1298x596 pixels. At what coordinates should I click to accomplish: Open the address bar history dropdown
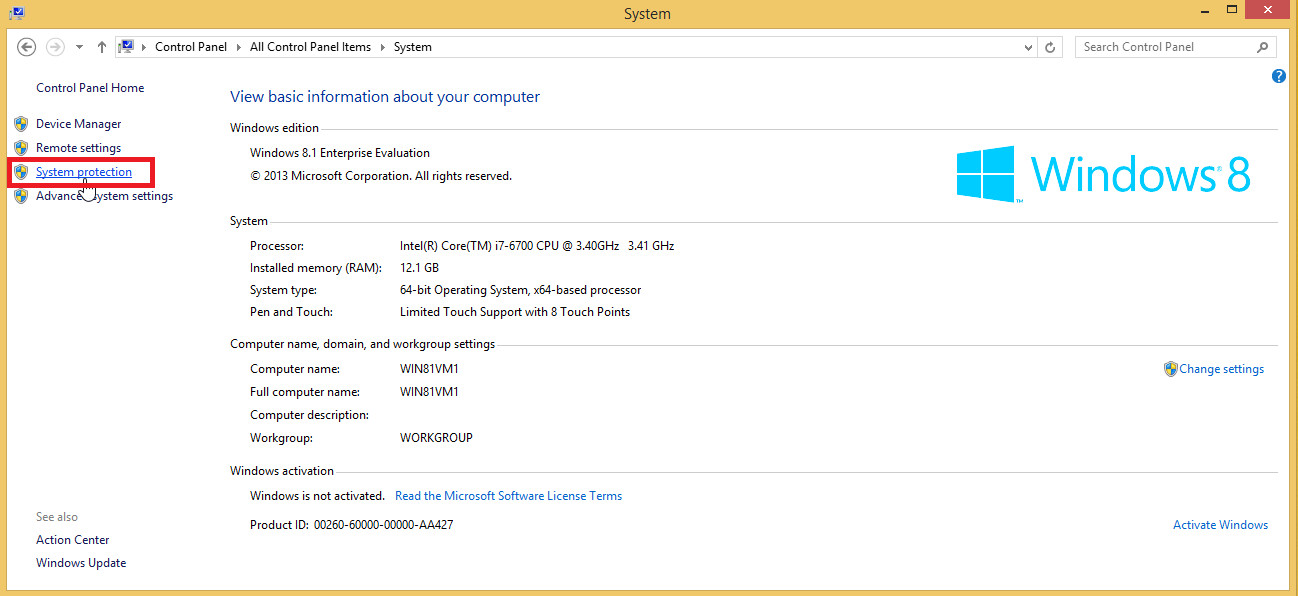point(1029,47)
